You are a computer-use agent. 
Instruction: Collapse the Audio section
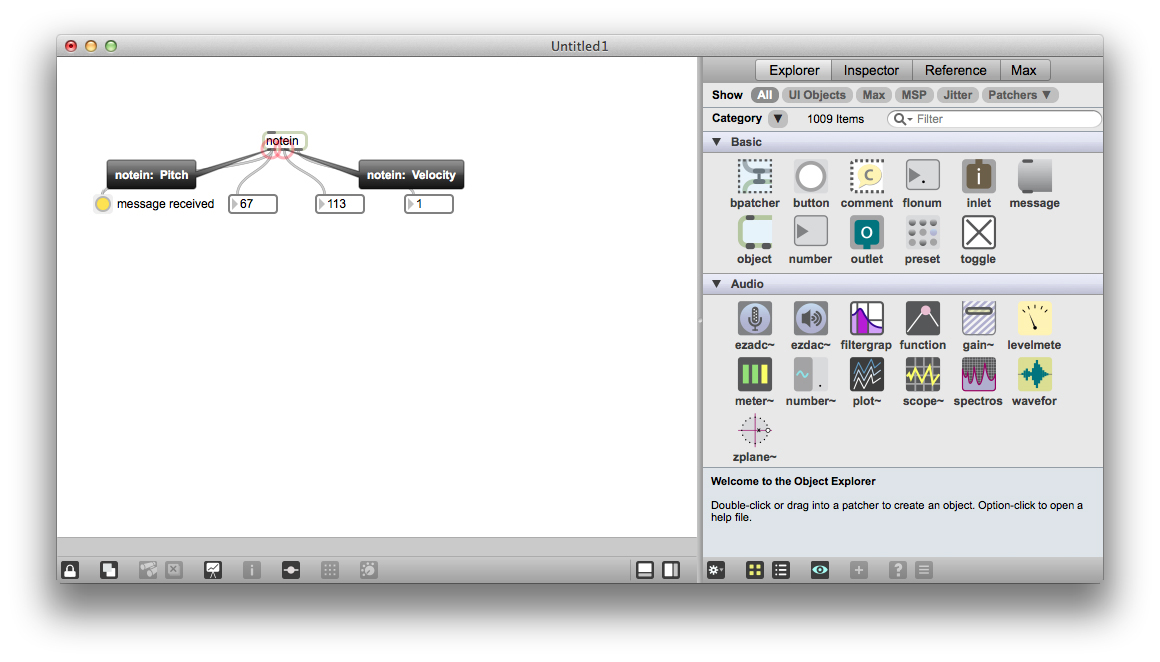(717, 283)
